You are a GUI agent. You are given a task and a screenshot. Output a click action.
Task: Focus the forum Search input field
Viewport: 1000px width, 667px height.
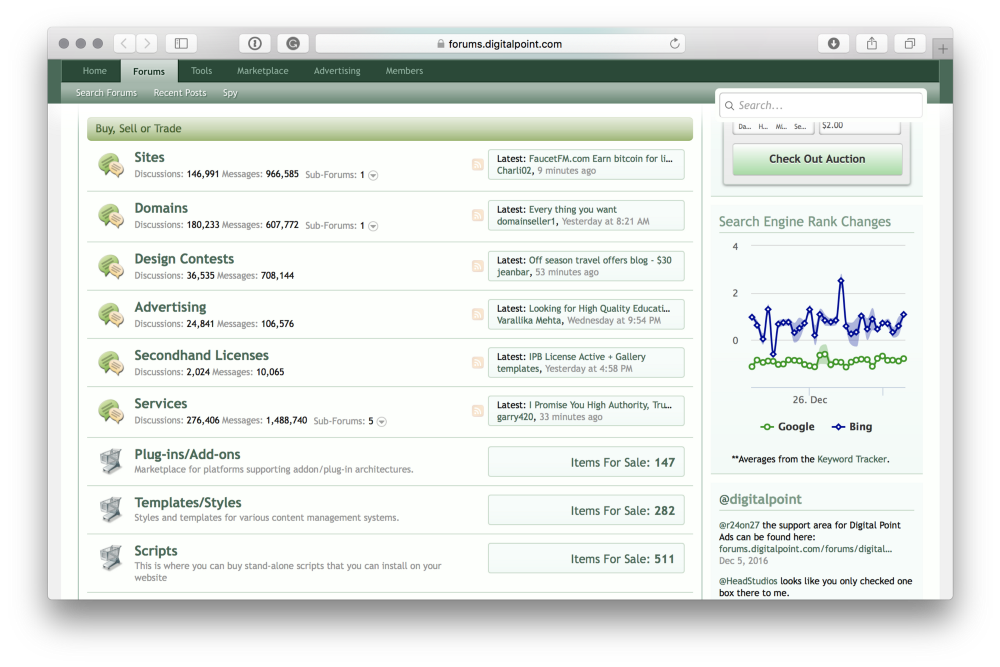pos(821,105)
